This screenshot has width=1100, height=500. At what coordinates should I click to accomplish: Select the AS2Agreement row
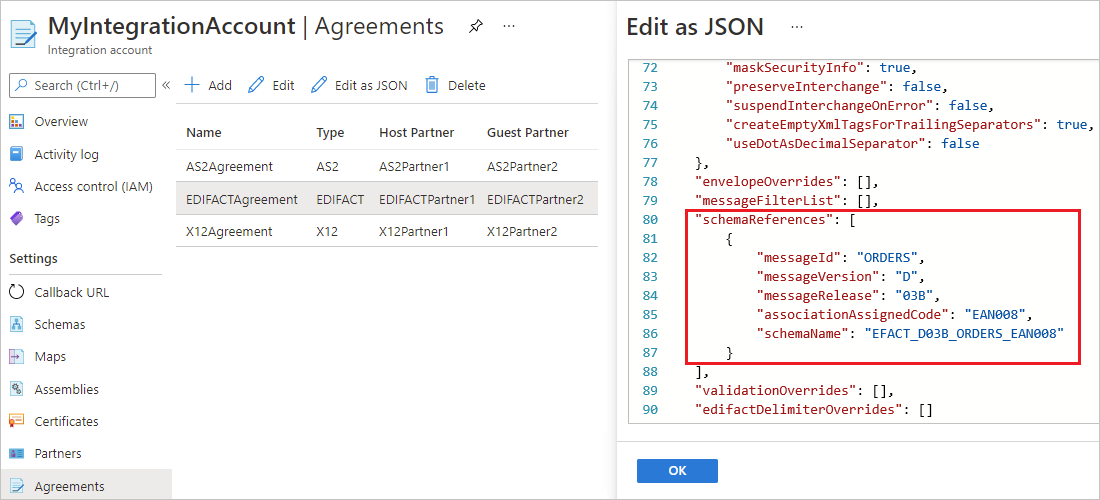(x=387, y=166)
